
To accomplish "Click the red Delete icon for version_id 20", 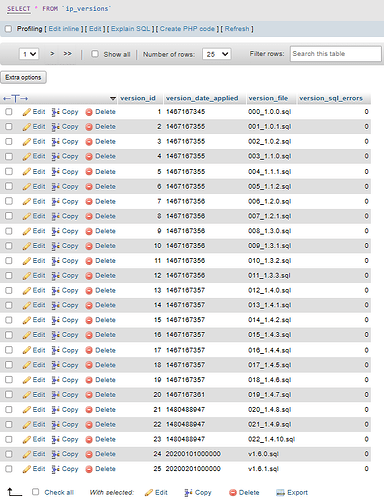I will 89,395.
